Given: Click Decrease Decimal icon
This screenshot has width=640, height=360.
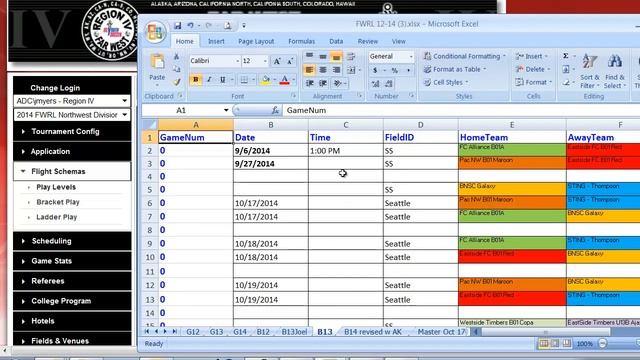Looking at the screenshot, I should [x=389, y=84].
